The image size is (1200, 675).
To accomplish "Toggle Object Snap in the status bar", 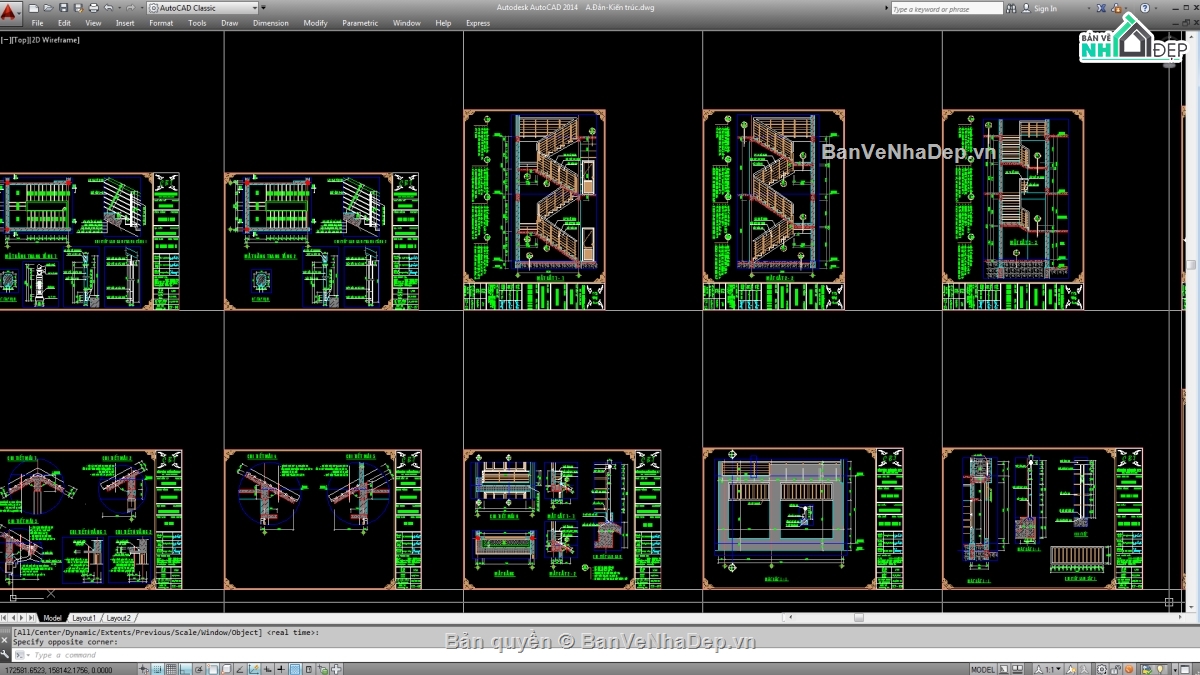I will point(210,668).
